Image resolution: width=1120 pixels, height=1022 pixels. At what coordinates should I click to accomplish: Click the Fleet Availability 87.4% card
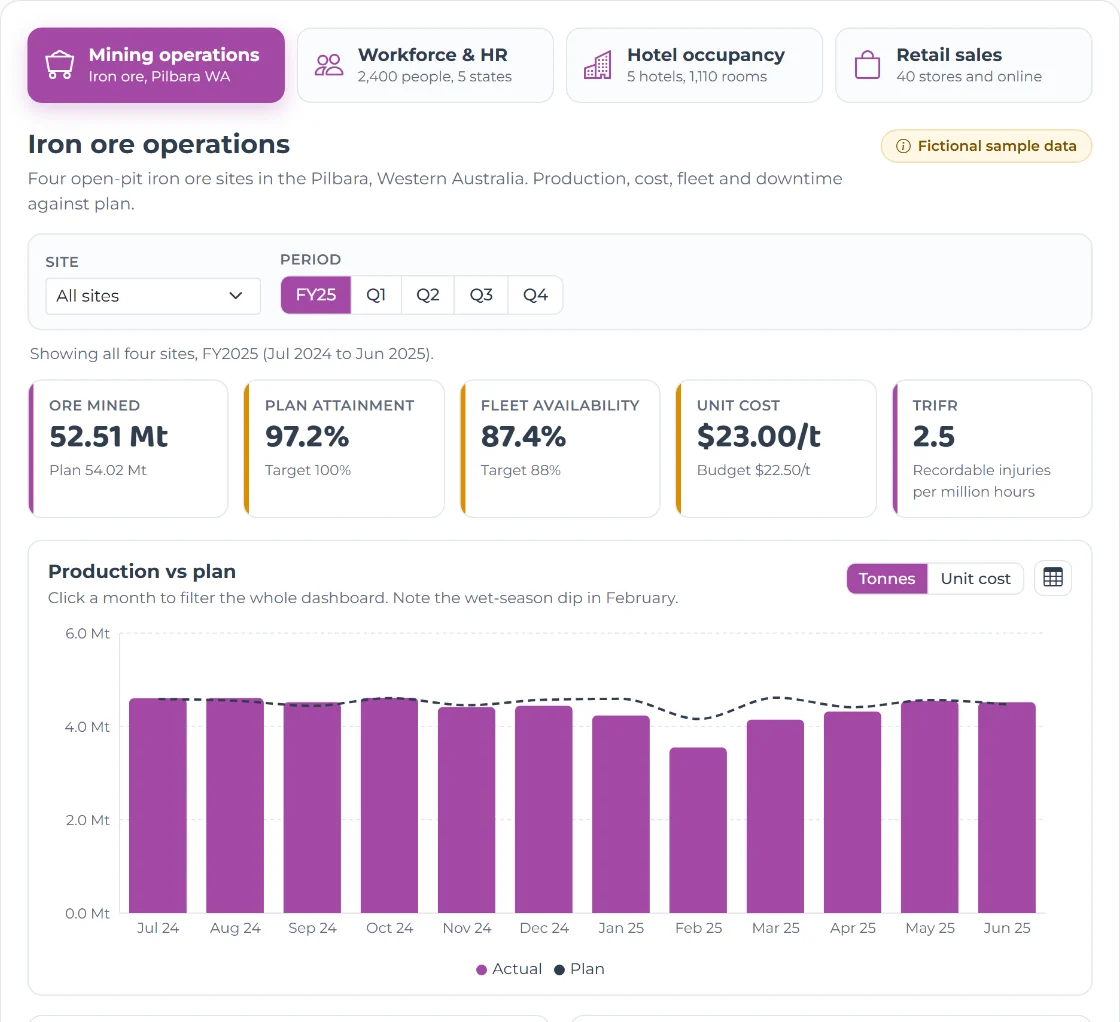coord(560,449)
